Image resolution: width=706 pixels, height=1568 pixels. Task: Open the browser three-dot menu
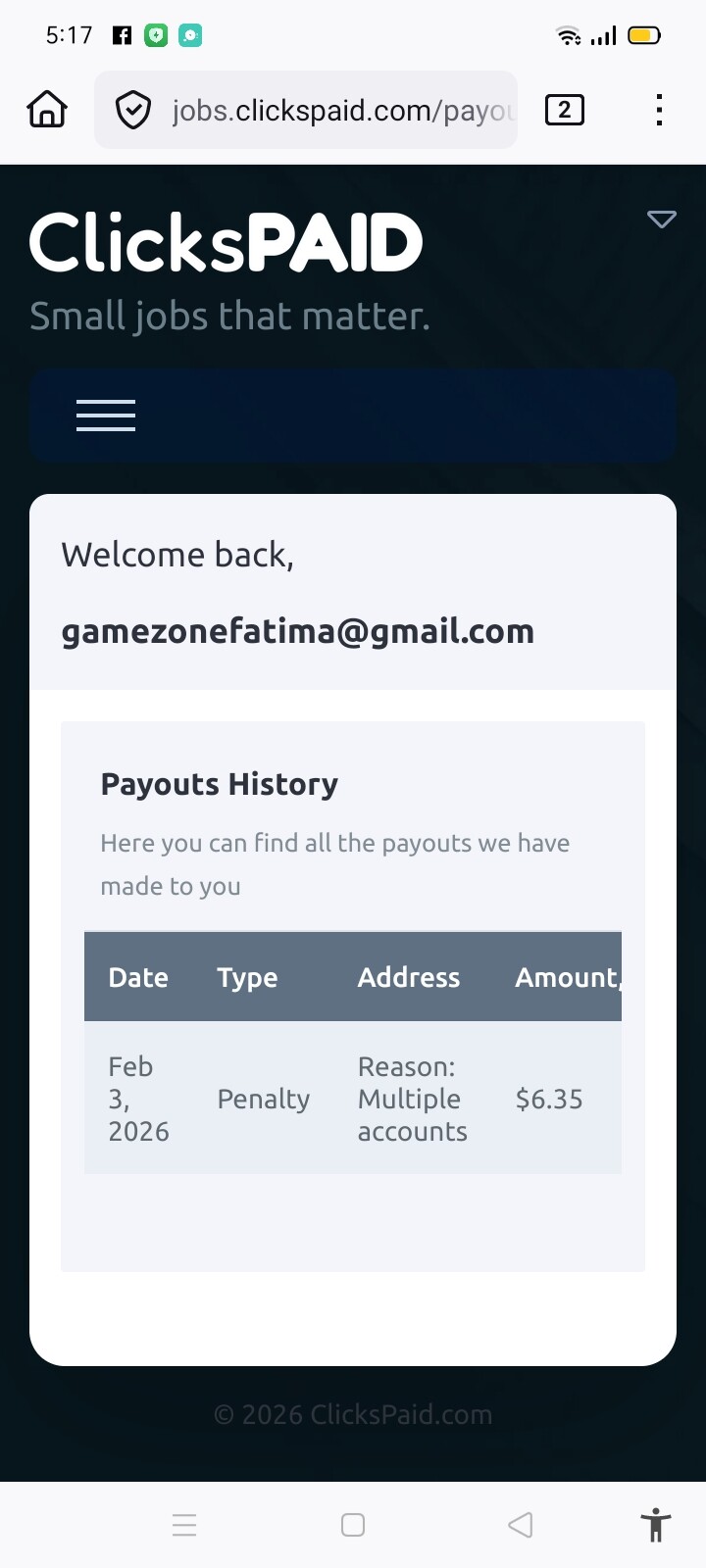659,110
